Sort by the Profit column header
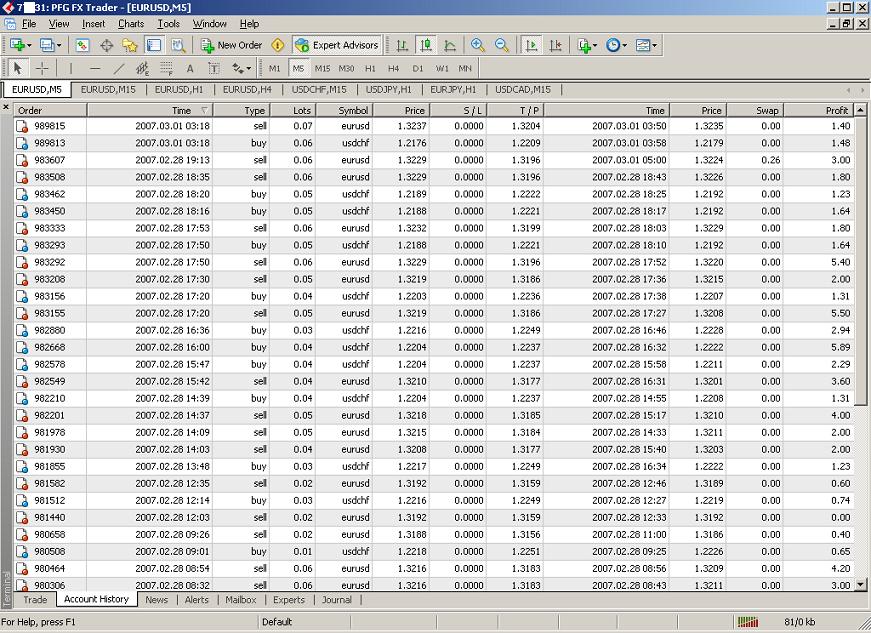This screenshot has height=633, width=871. click(817, 110)
